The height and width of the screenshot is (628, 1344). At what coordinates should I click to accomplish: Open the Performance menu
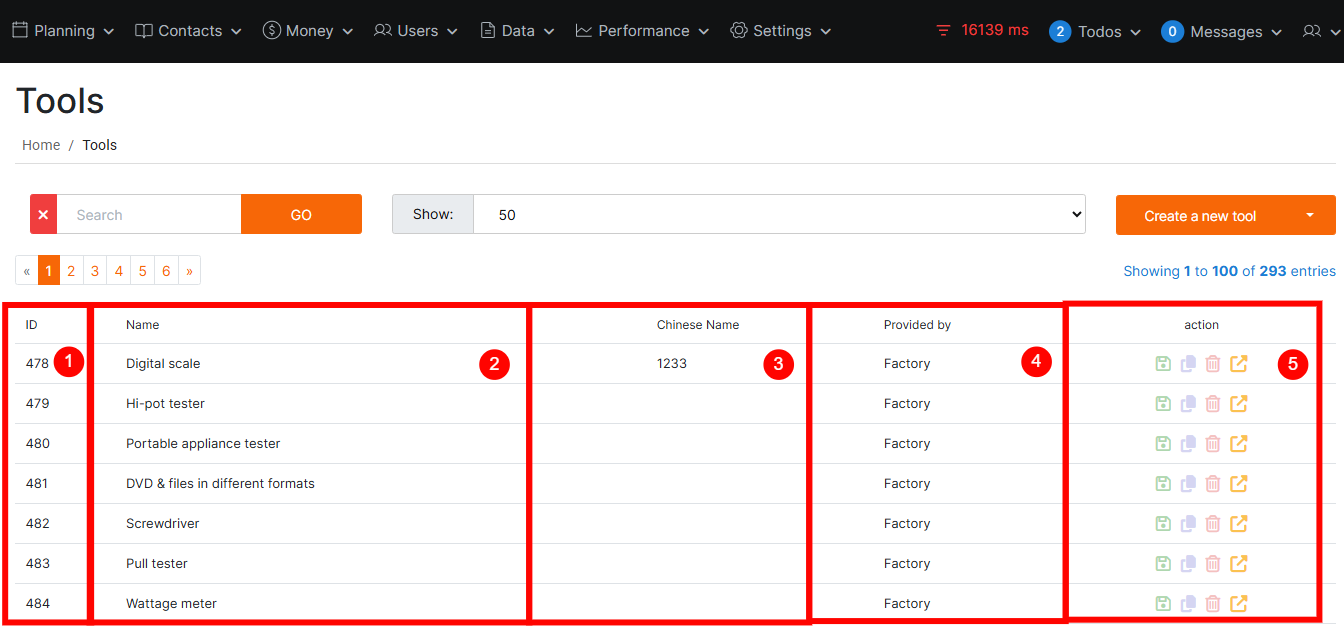[642, 31]
